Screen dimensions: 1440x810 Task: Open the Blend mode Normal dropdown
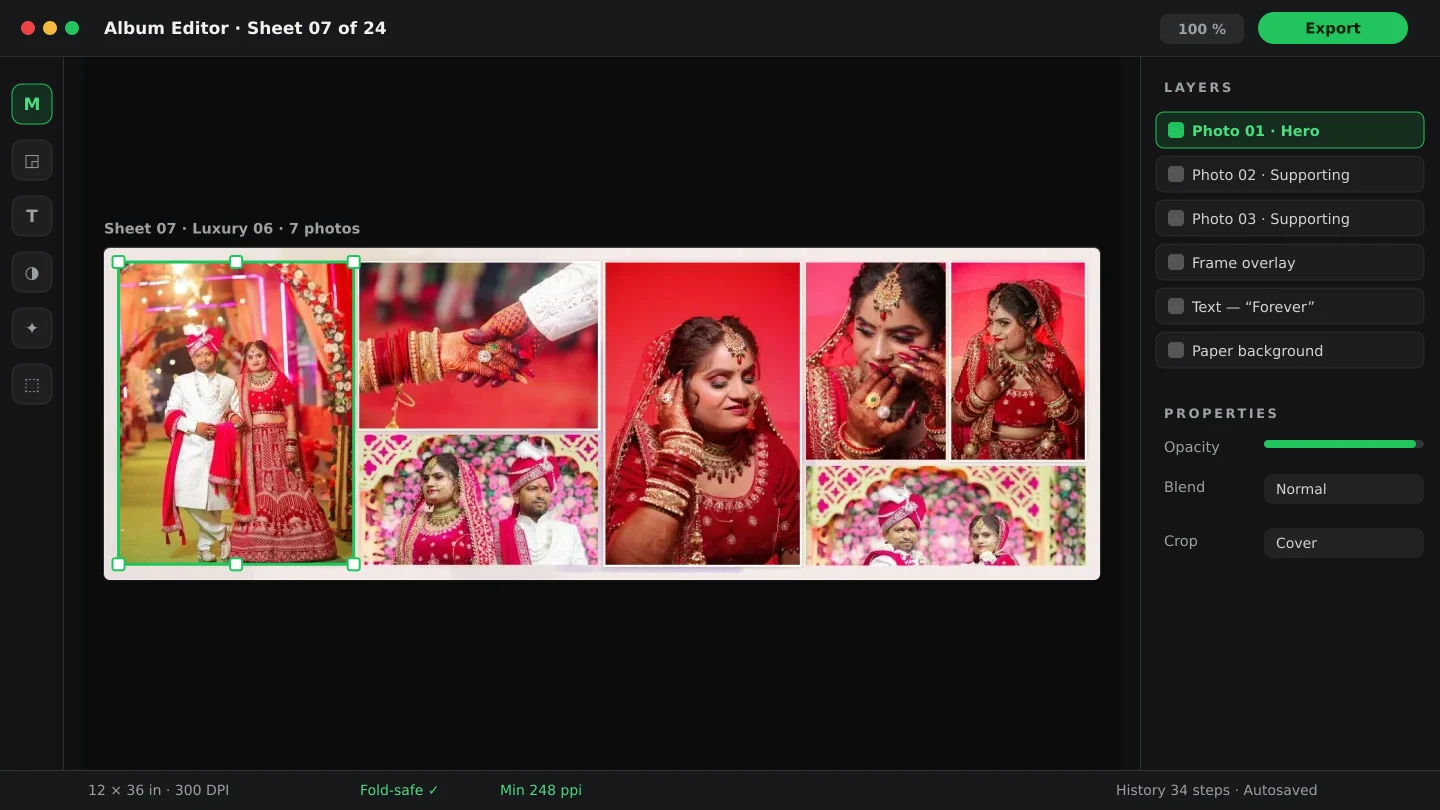pos(1344,489)
